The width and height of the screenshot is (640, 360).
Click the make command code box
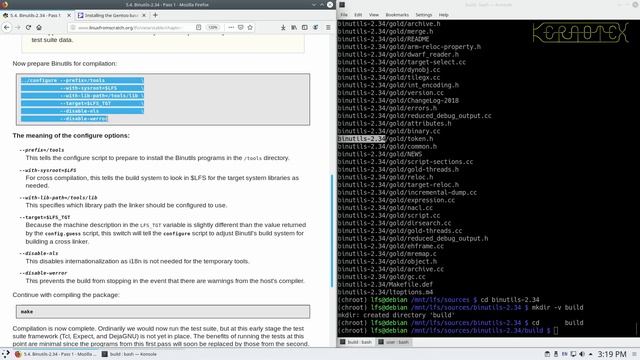pos(163,311)
